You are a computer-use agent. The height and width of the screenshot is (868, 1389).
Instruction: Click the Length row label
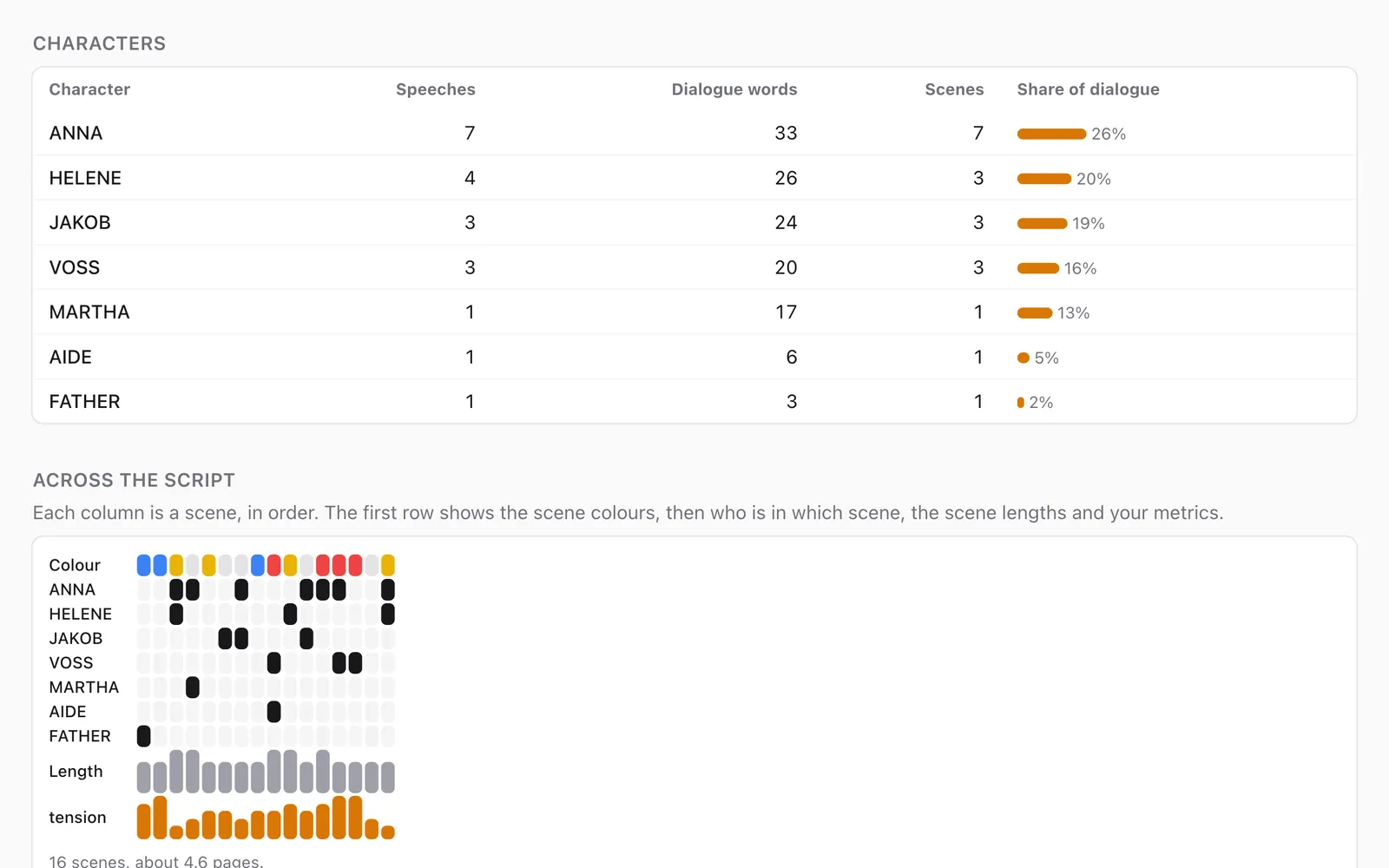pyautogui.click(x=76, y=772)
